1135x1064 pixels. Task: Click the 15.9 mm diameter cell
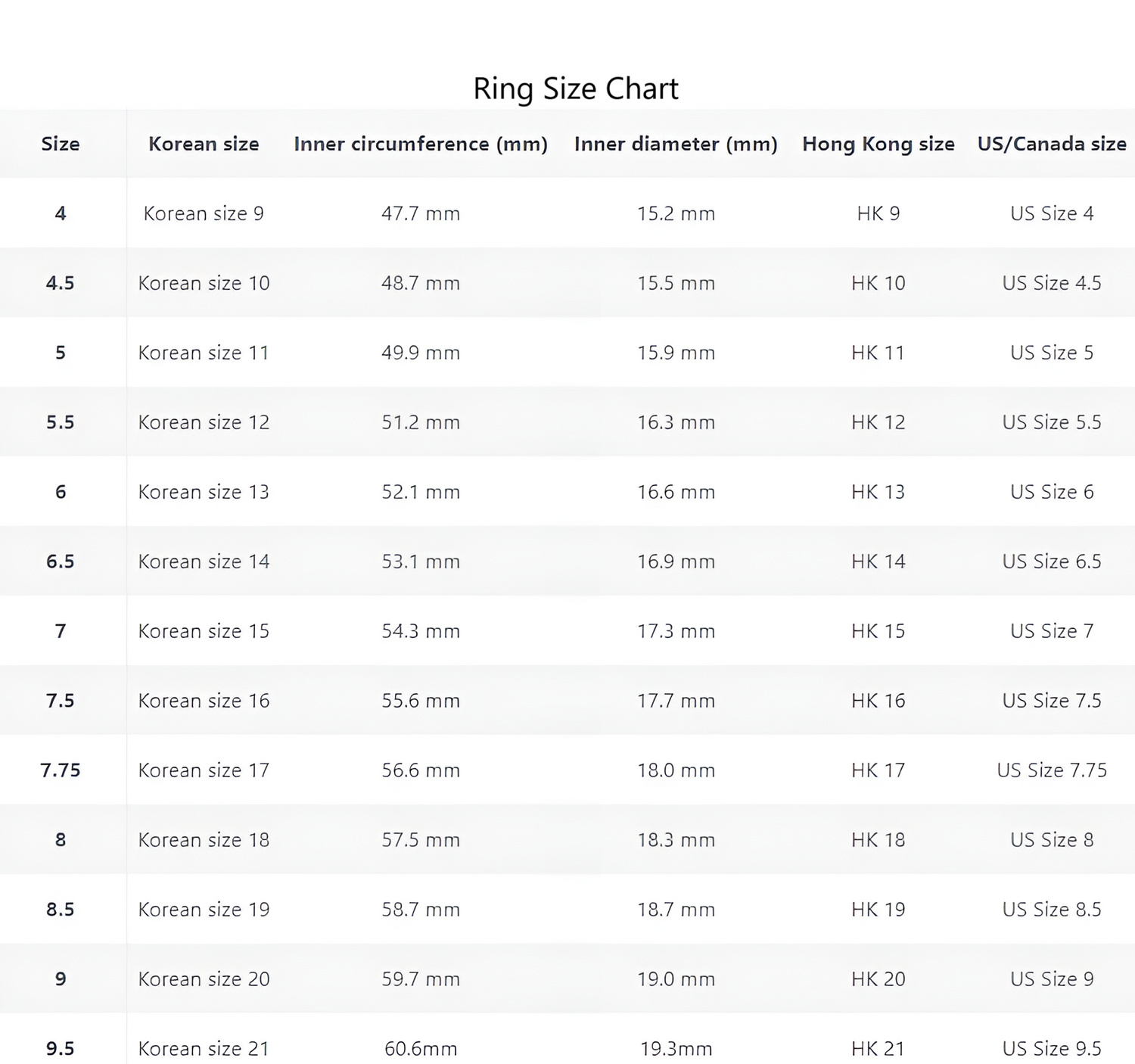[676, 353]
